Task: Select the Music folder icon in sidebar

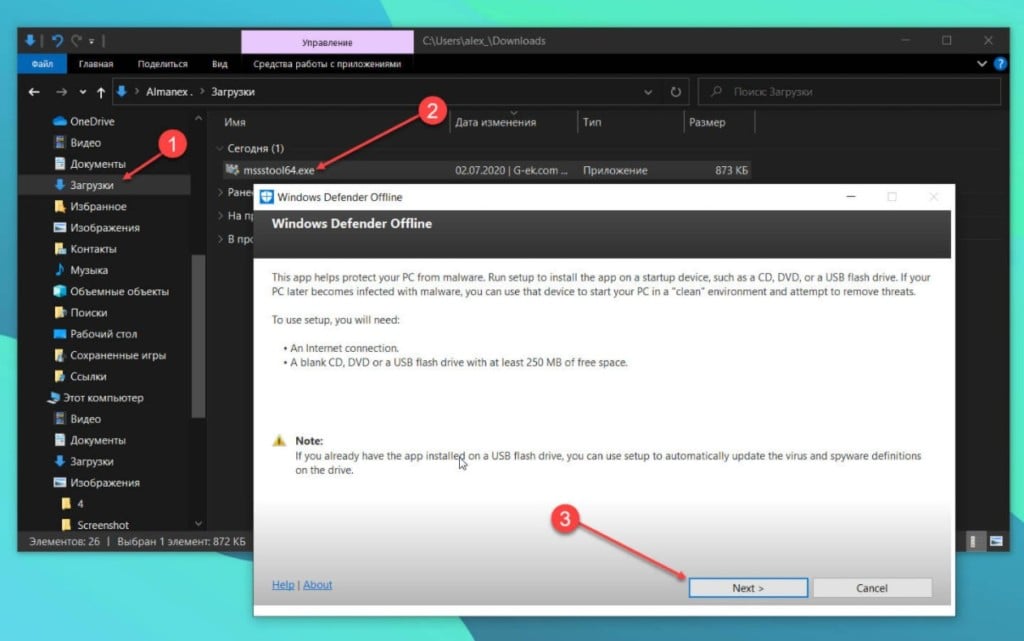Action: click(x=61, y=270)
